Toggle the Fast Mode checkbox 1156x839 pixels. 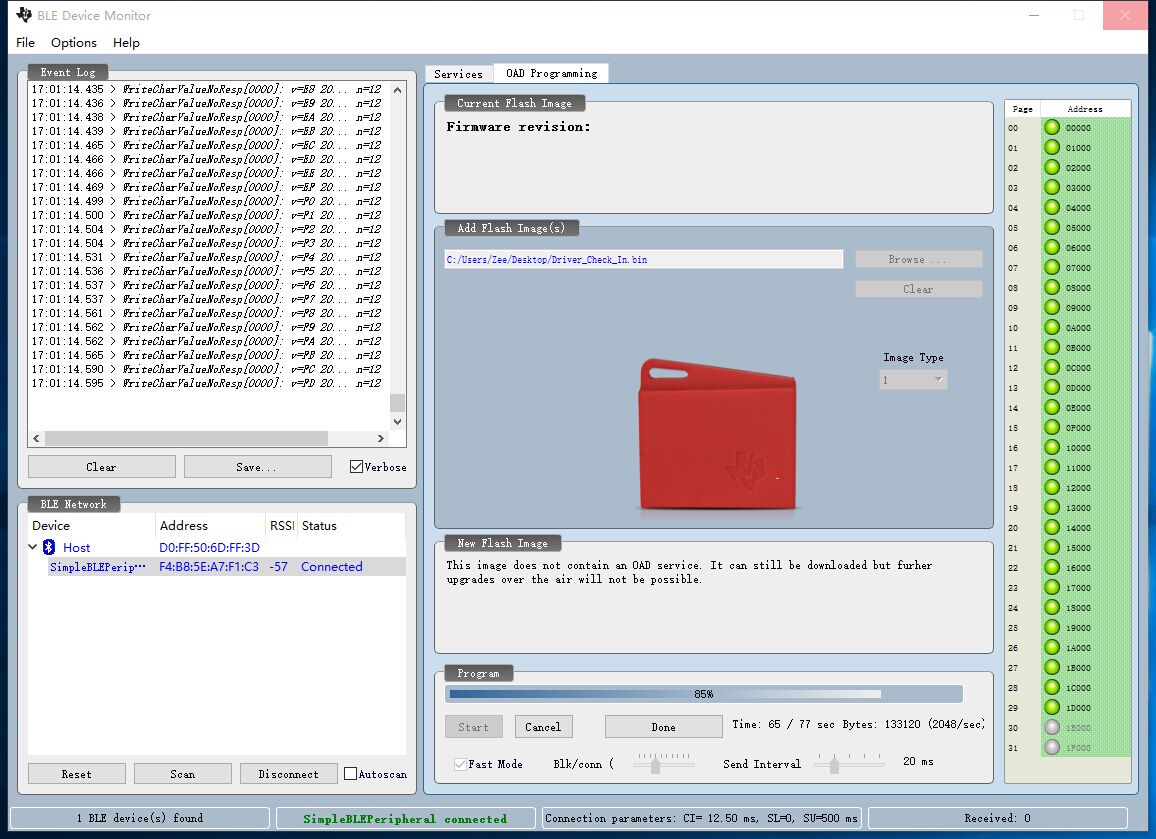(460, 764)
